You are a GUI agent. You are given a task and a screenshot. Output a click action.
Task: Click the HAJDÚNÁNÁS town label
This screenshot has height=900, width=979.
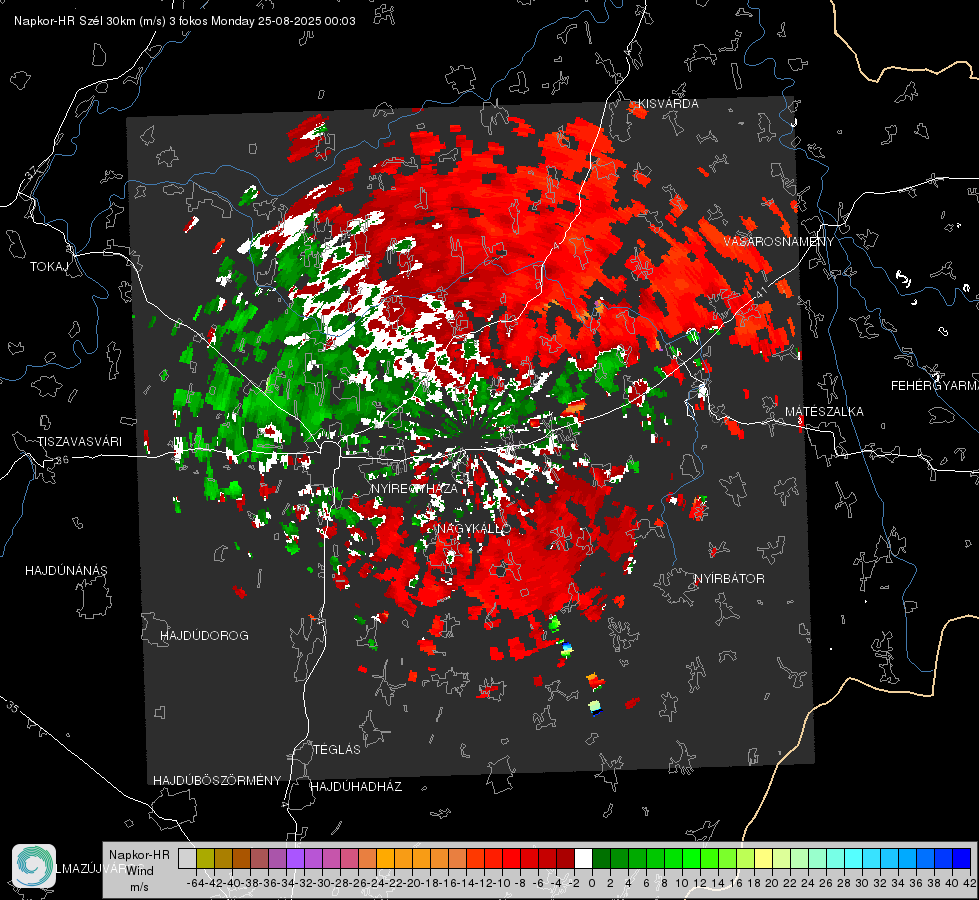point(66,571)
